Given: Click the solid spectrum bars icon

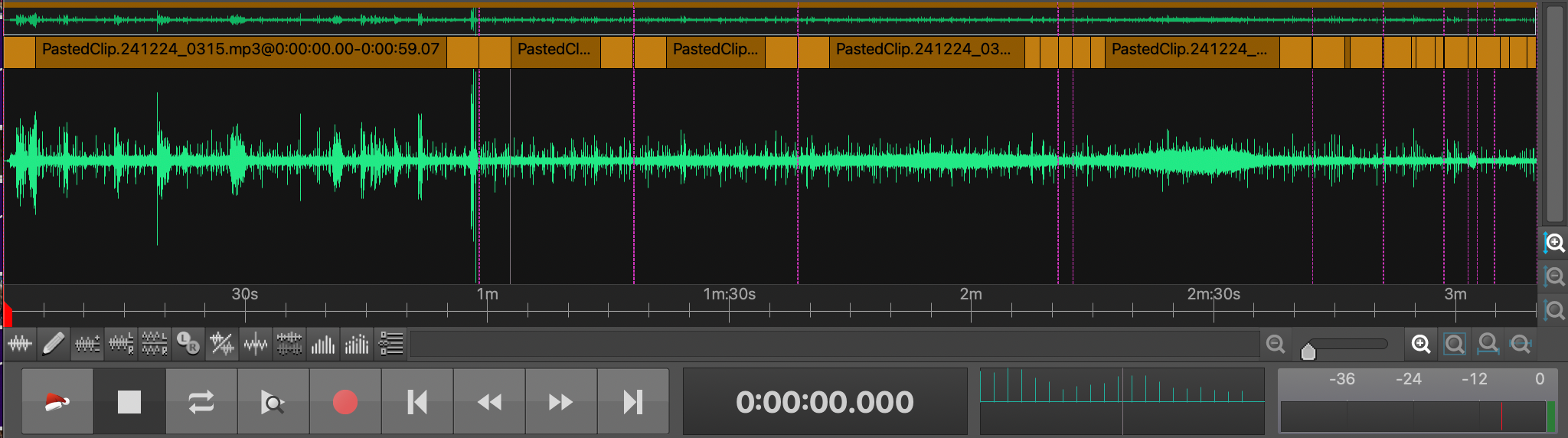Looking at the screenshot, I should pos(323,345).
